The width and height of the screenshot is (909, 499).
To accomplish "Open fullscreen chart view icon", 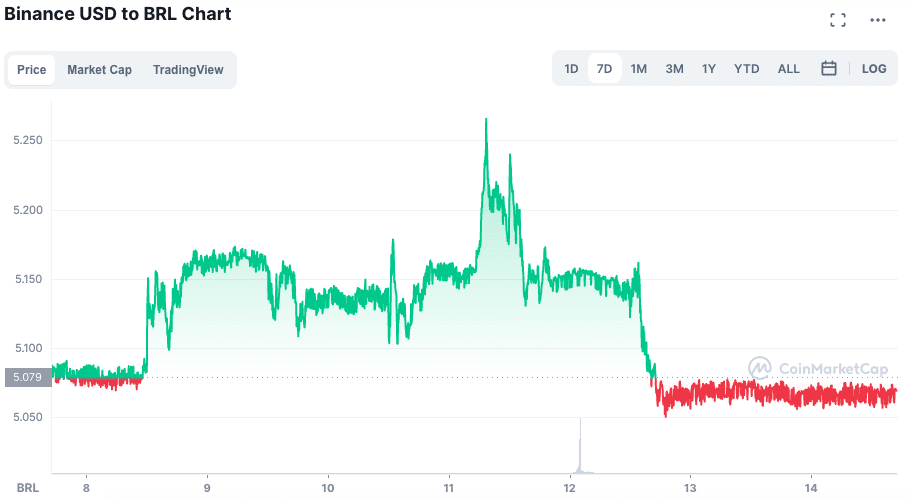I will pos(838,20).
